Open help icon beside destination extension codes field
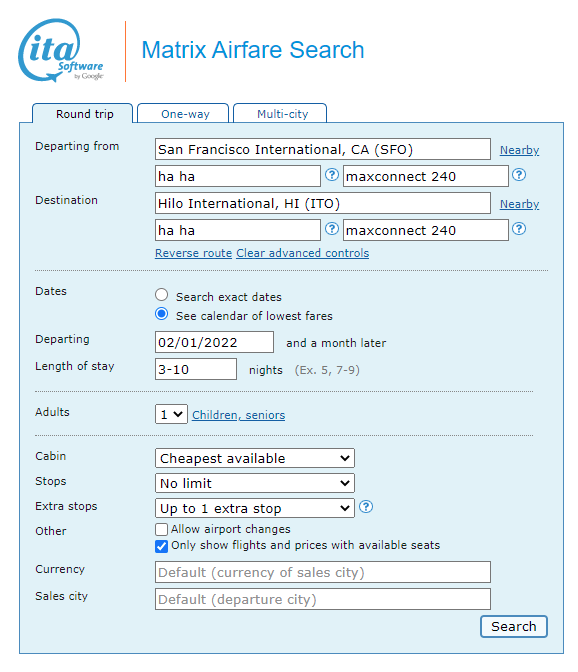Screen dimensions: 578x672 click(519, 229)
